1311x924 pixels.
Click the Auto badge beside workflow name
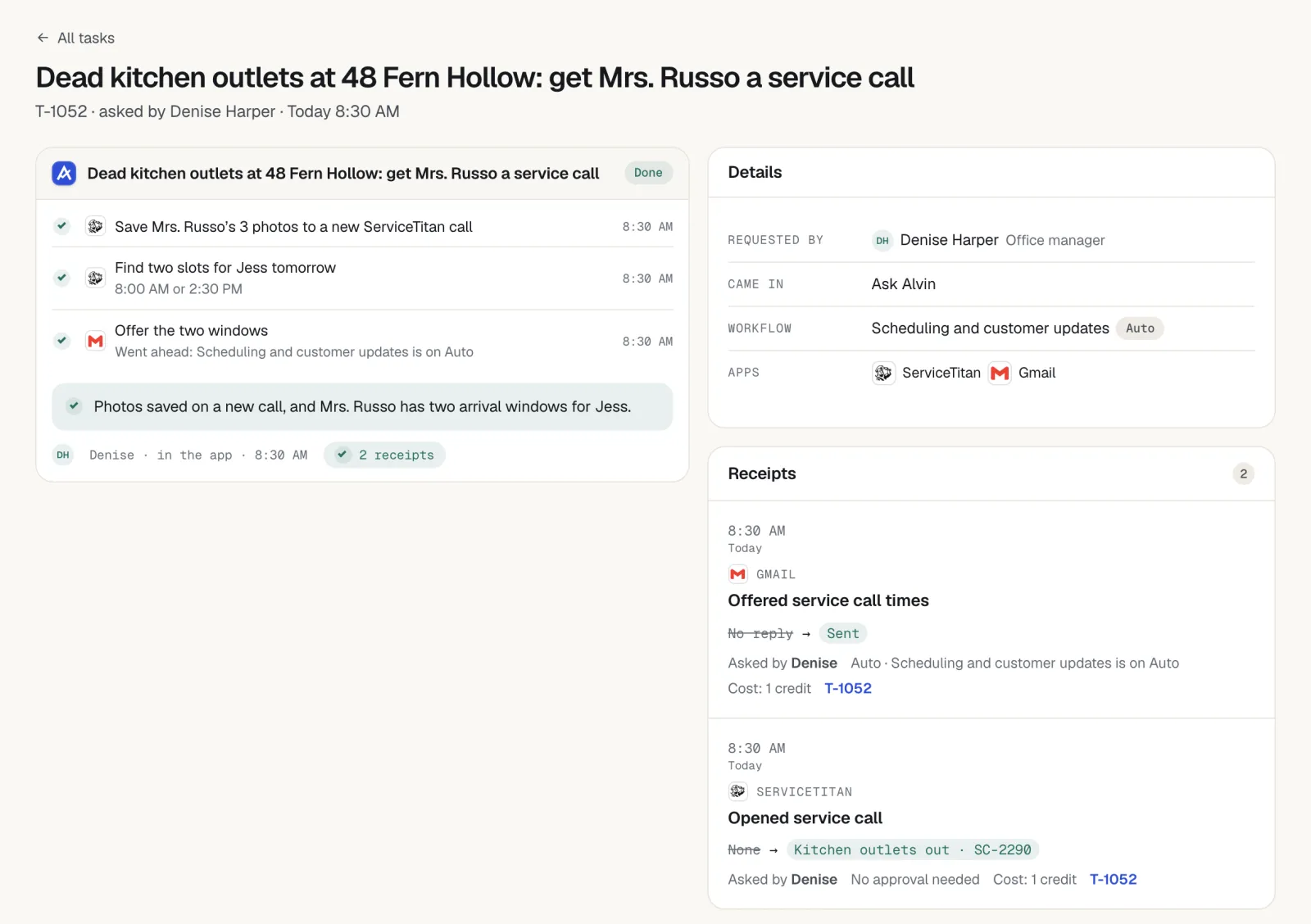pos(1140,328)
